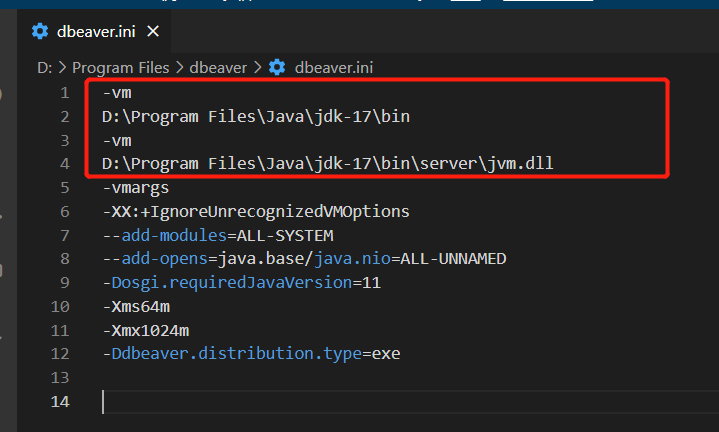Screen dimensions: 719x432
Task: Open the dbeaver folder breadcrumb
Action: pyautogui.click(x=218, y=68)
